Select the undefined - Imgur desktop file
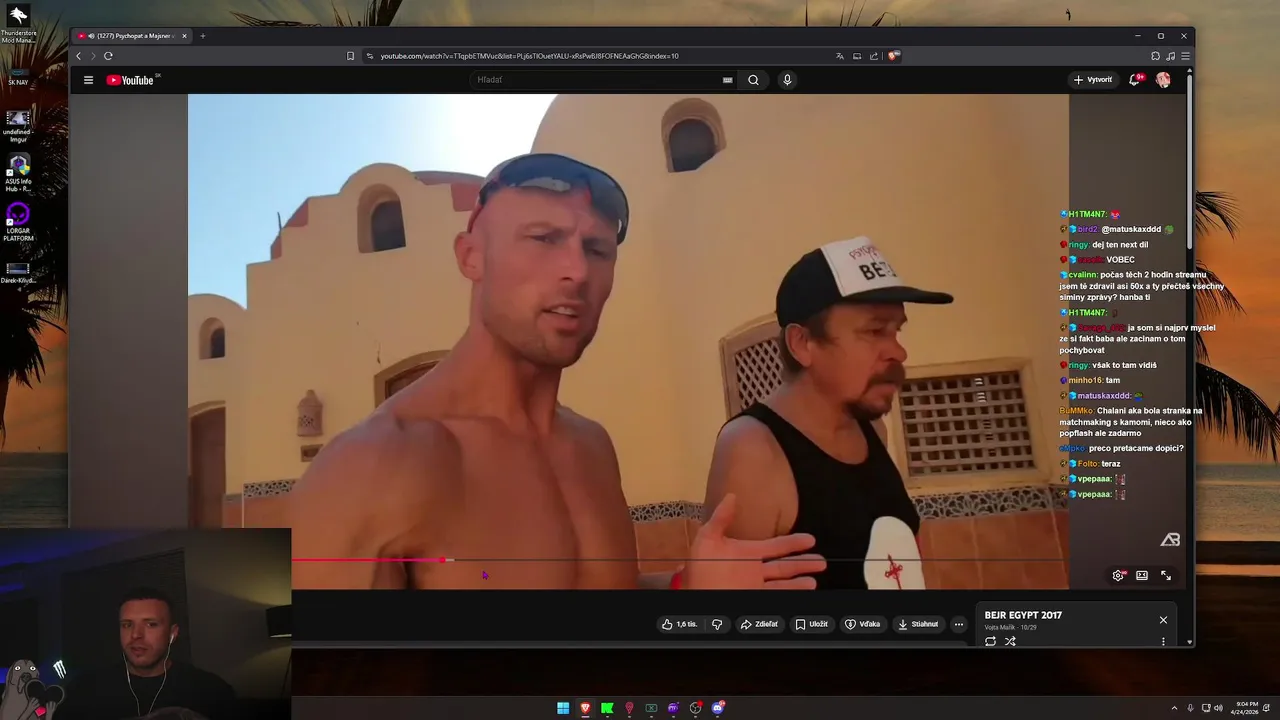The image size is (1280, 720). [x=18, y=124]
